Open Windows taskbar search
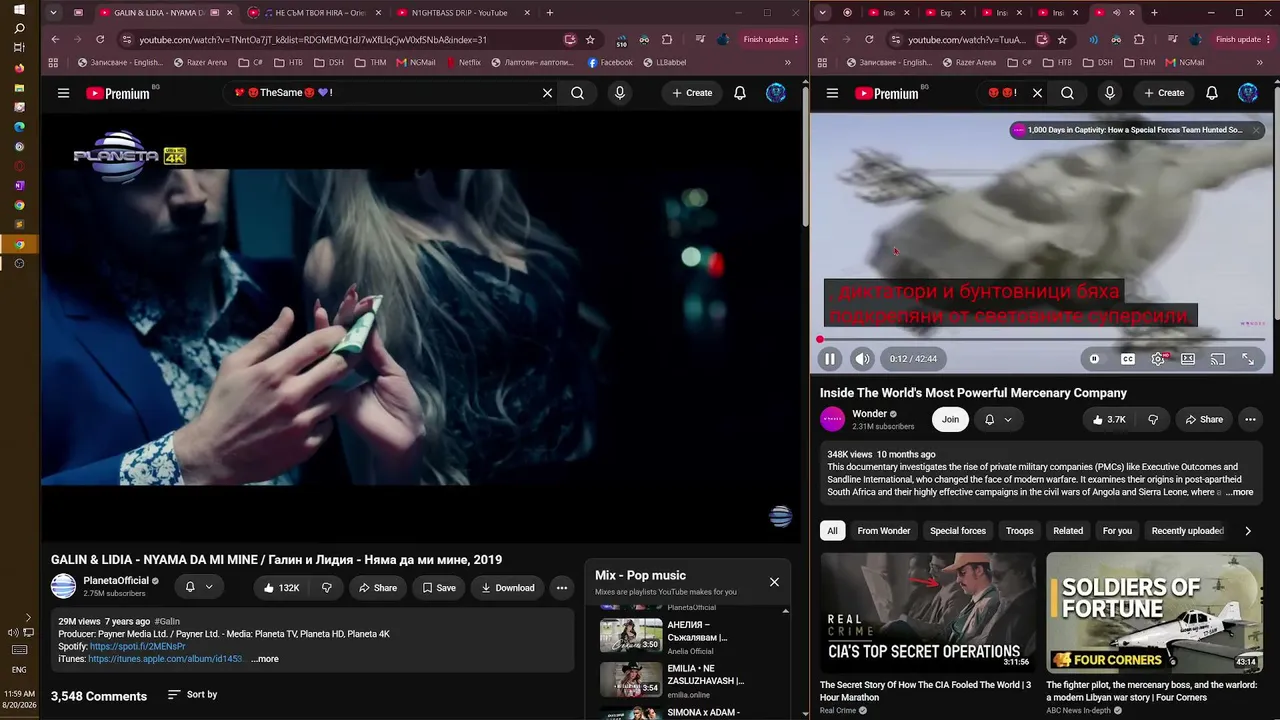 19,29
